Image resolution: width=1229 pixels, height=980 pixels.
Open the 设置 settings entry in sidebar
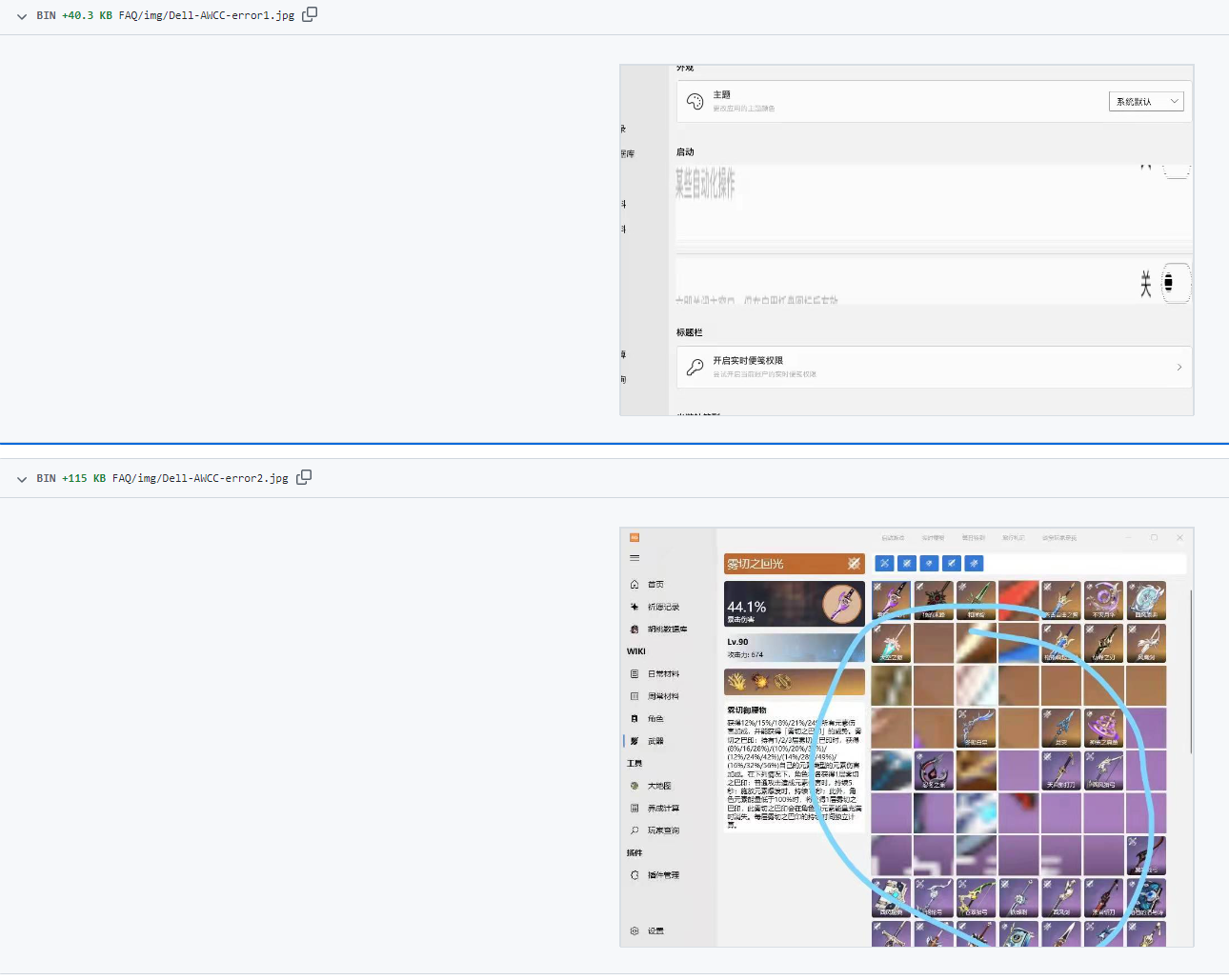(655, 930)
